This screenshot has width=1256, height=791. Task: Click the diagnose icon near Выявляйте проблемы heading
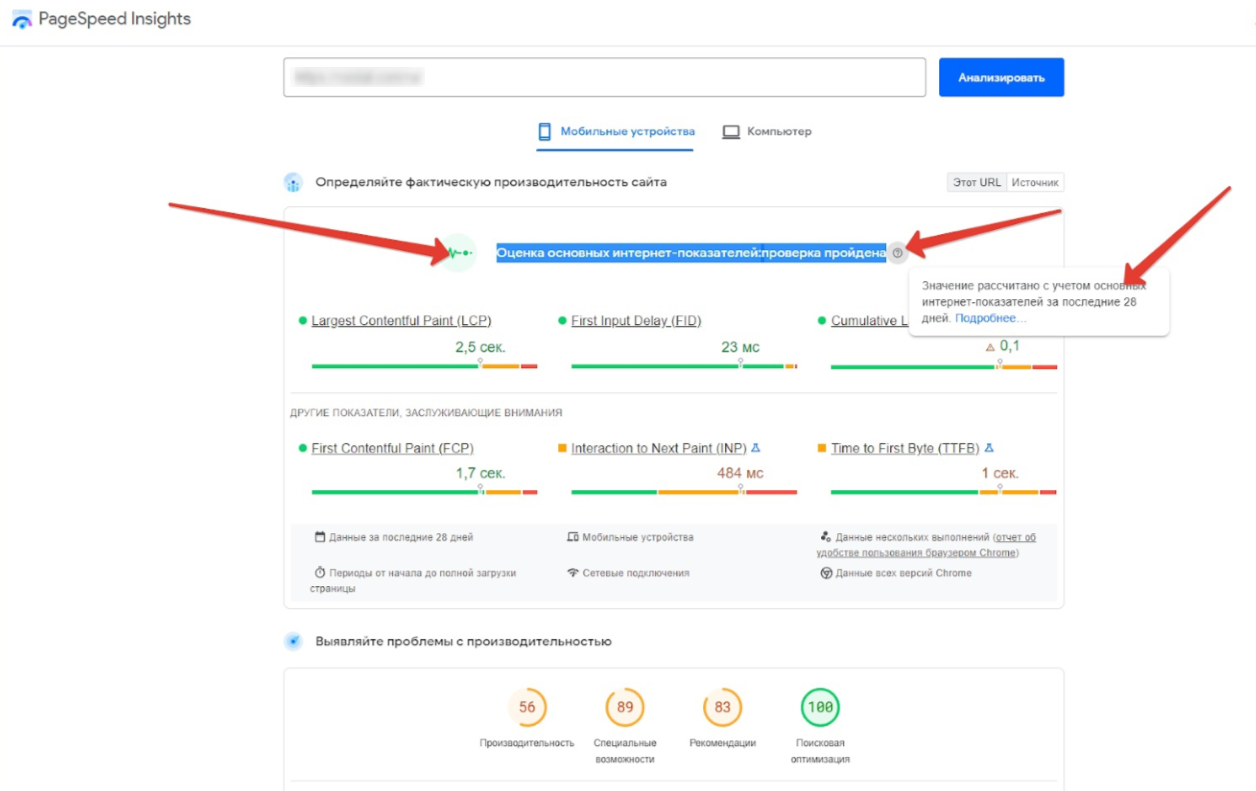tap(293, 641)
